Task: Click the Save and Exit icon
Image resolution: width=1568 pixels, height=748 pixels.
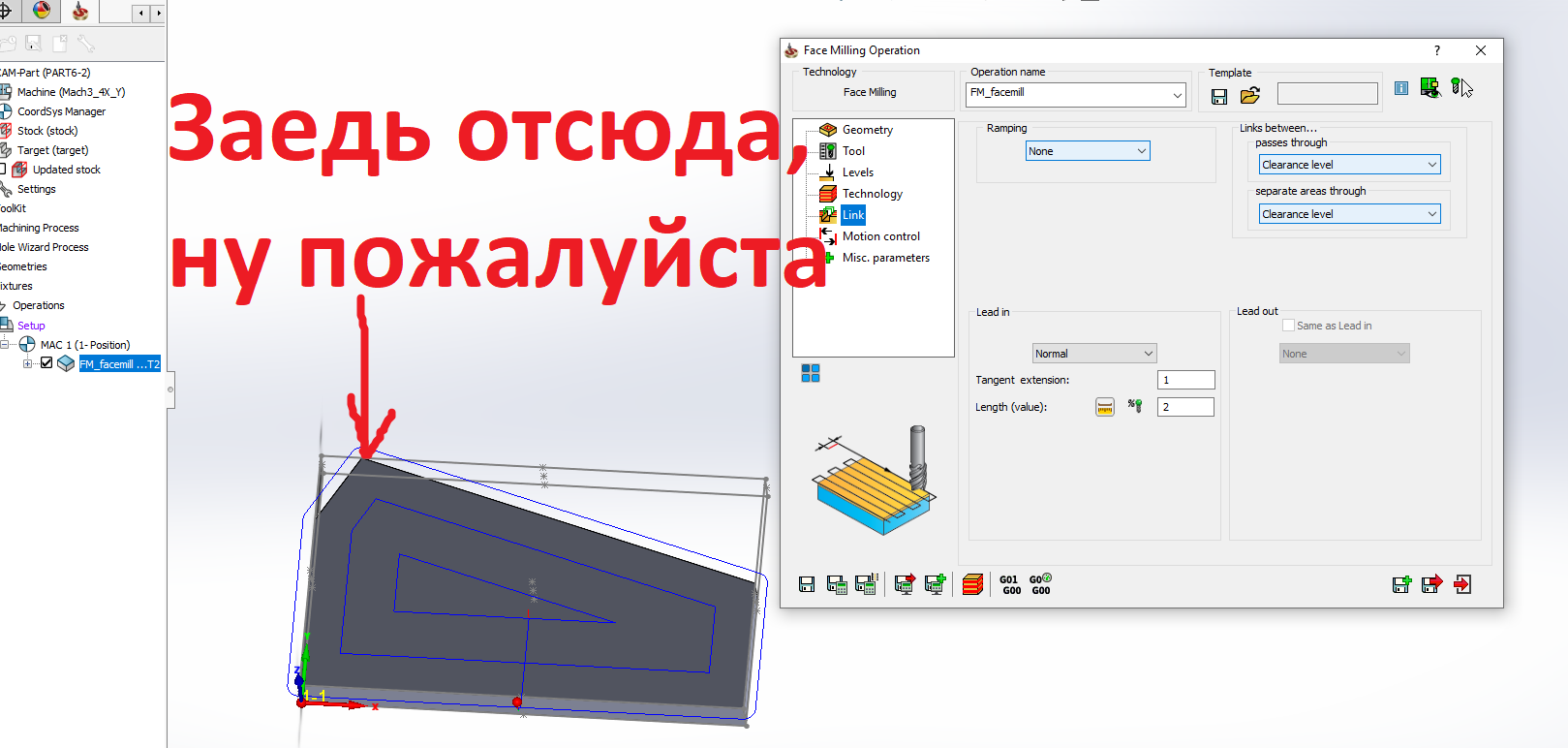Action: (1431, 583)
